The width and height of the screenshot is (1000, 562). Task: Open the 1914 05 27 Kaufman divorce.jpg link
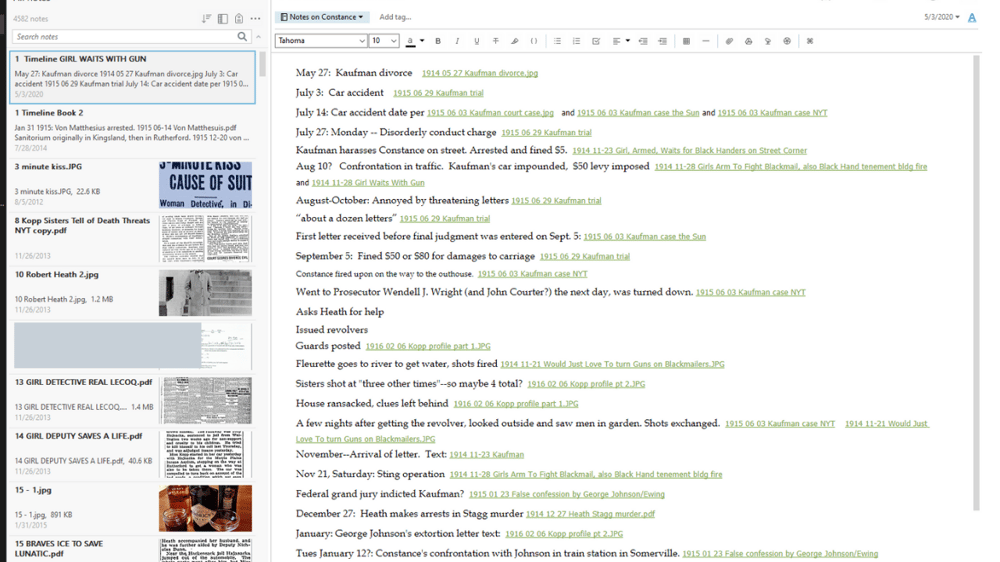[x=480, y=73]
